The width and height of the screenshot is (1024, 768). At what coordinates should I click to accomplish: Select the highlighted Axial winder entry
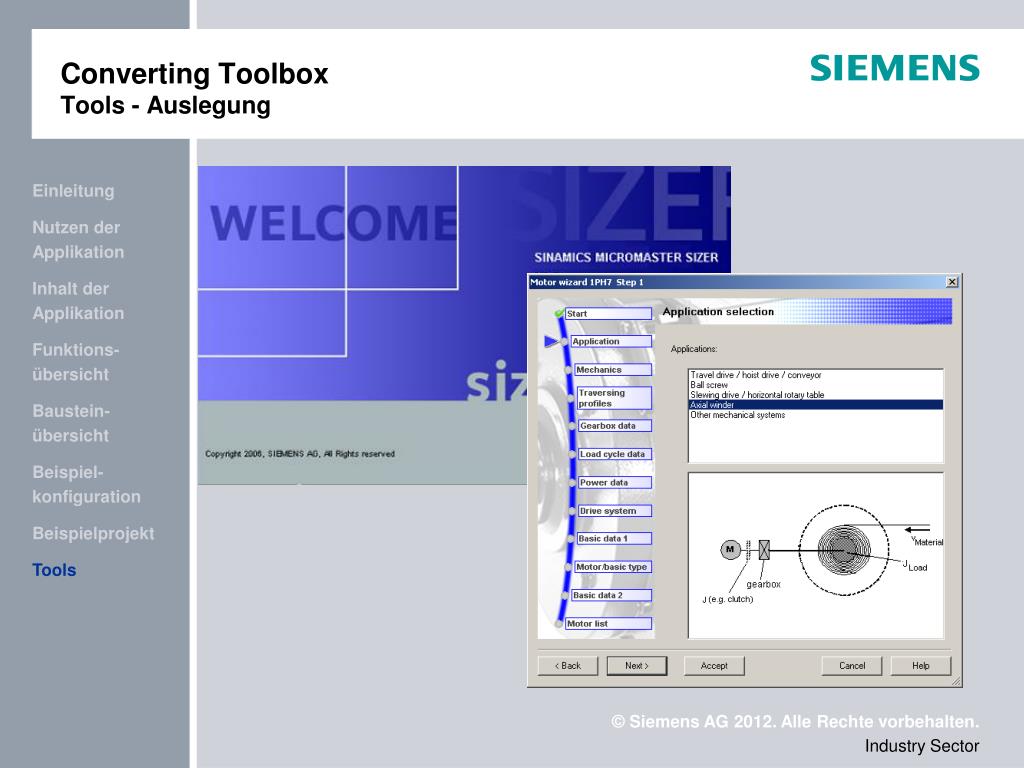pyautogui.click(x=816, y=405)
